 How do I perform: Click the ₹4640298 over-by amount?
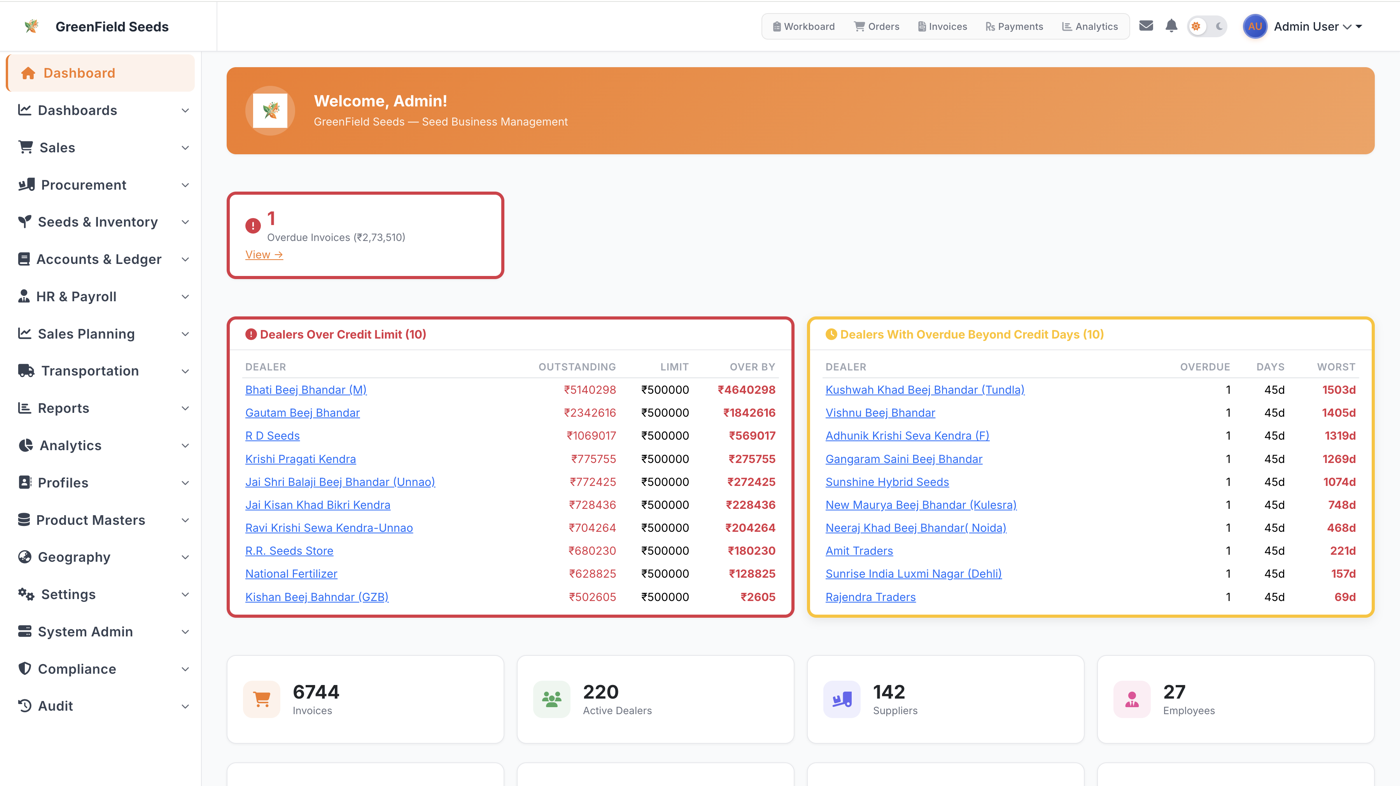746,390
